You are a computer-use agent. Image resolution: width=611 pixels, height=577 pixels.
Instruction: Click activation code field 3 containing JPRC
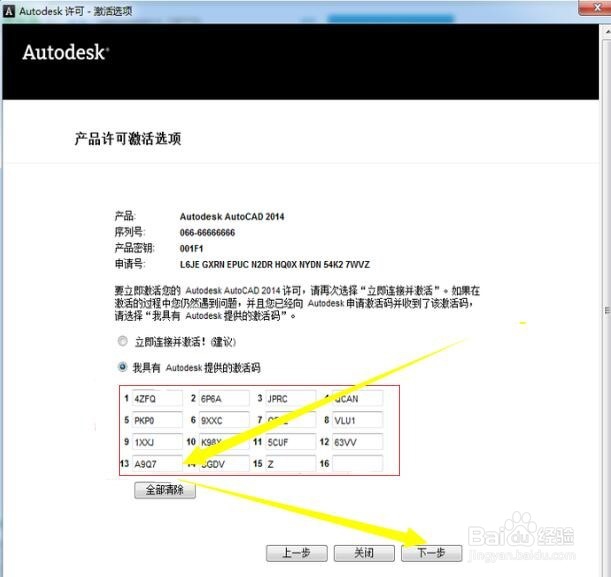pyautogui.click(x=291, y=398)
